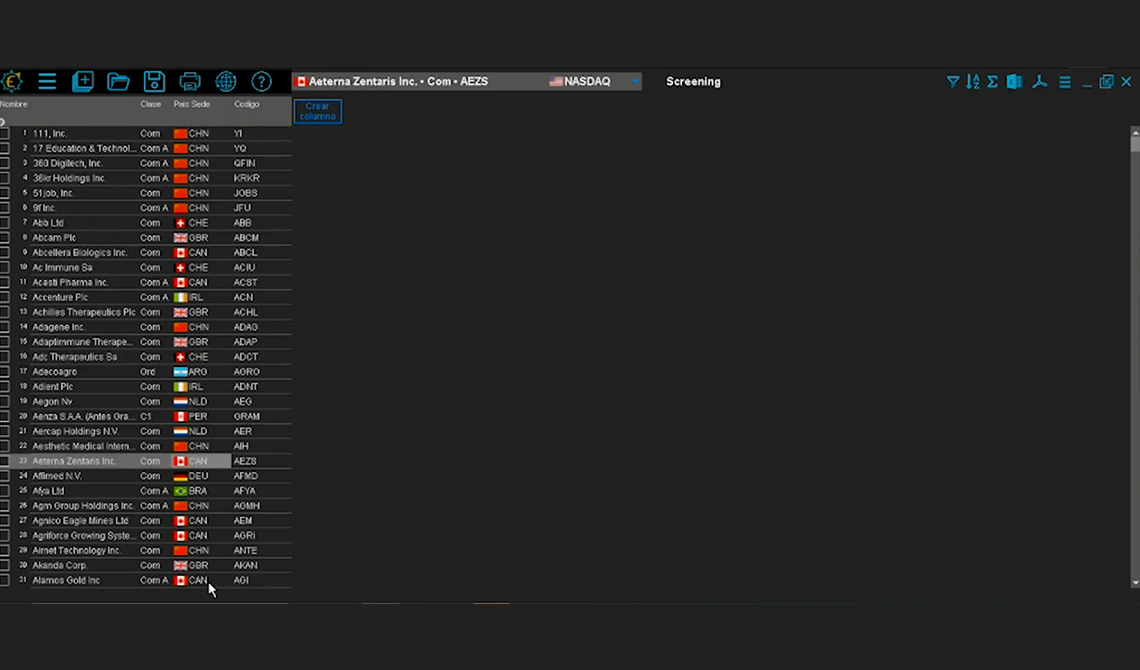Screen dimensions: 1140x670
Task: Select the Adc Therapeutics Sa row
Action: coord(74,357)
